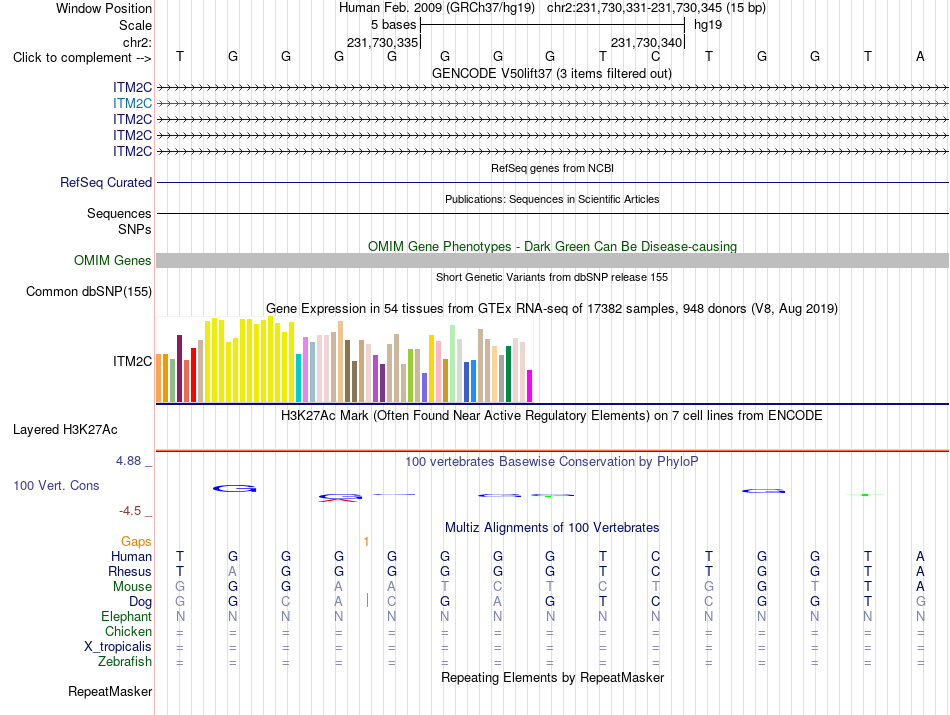Click the 231,730,335 coordinate label
This screenshot has height=715, width=950.
(382, 42)
